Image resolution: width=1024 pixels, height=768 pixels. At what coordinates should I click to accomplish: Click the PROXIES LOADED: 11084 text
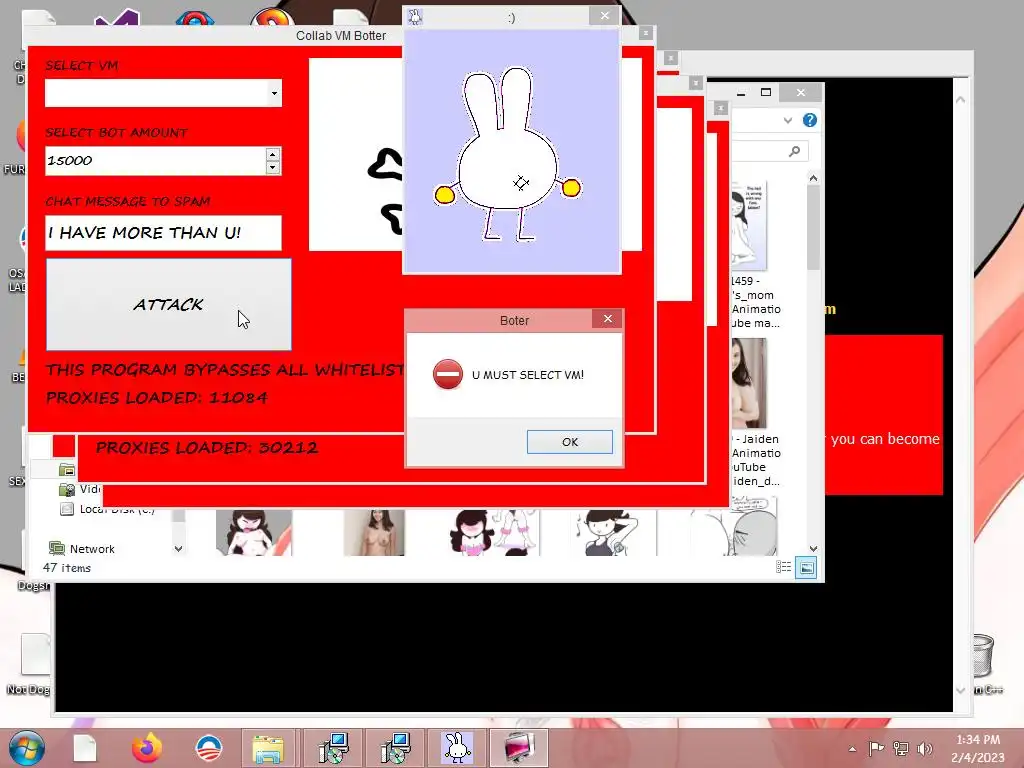[157, 398]
